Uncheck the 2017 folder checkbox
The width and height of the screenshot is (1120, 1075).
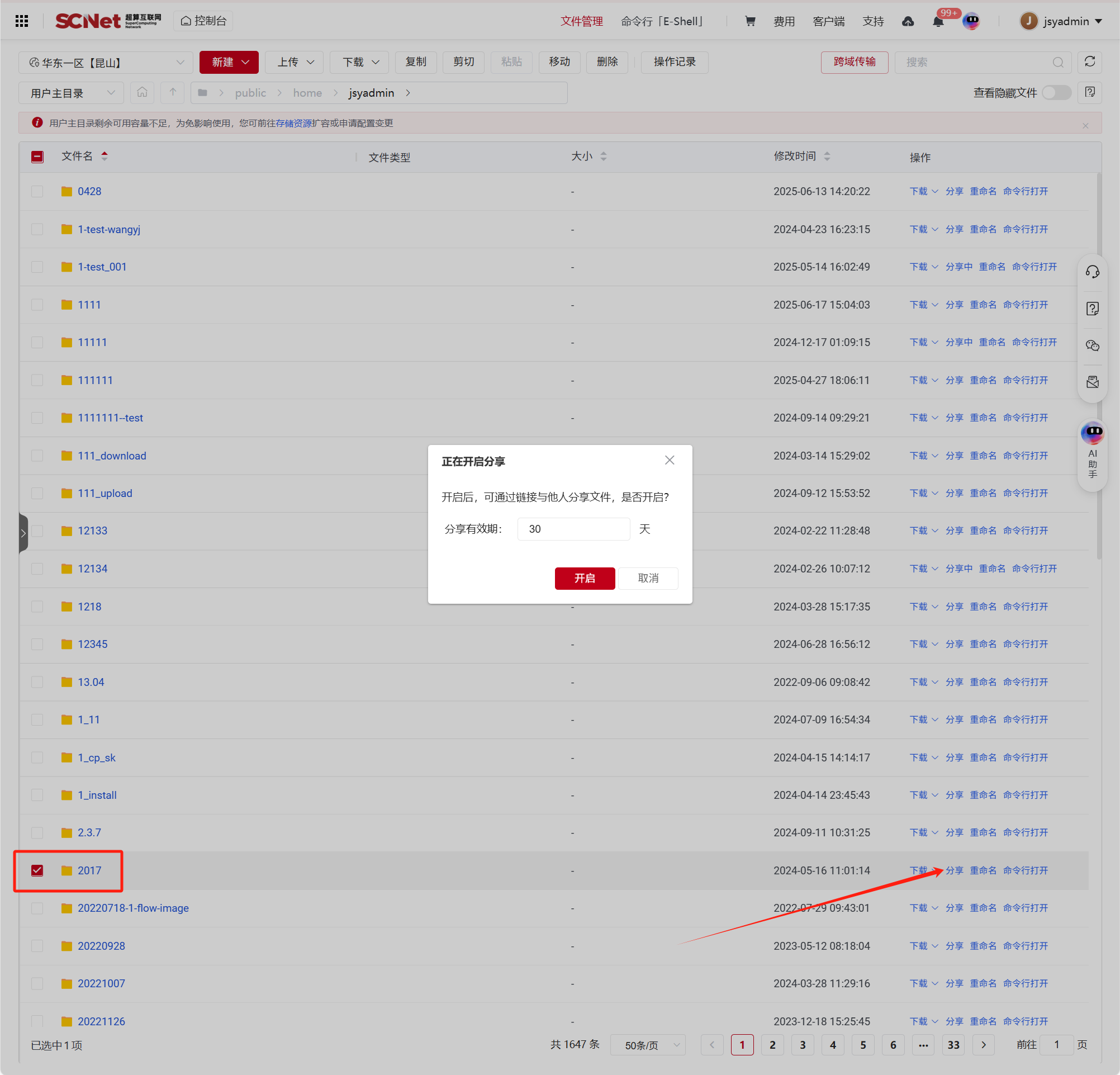tap(37, 870)
